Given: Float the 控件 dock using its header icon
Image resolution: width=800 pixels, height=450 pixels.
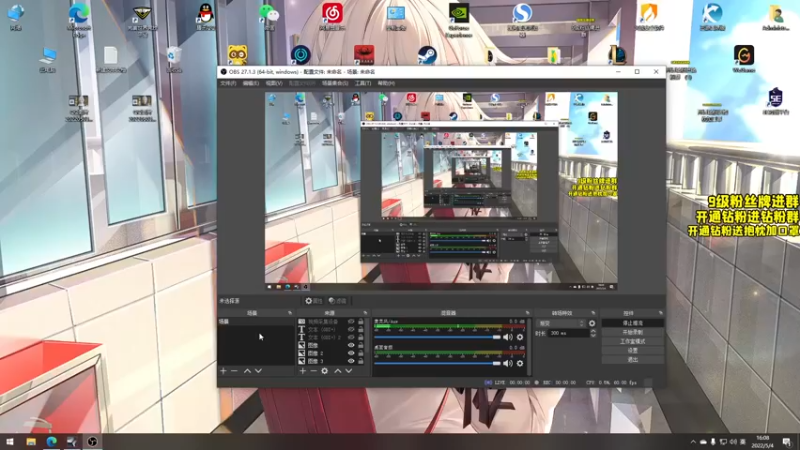Looking at the screenshot, I should 661,313.
